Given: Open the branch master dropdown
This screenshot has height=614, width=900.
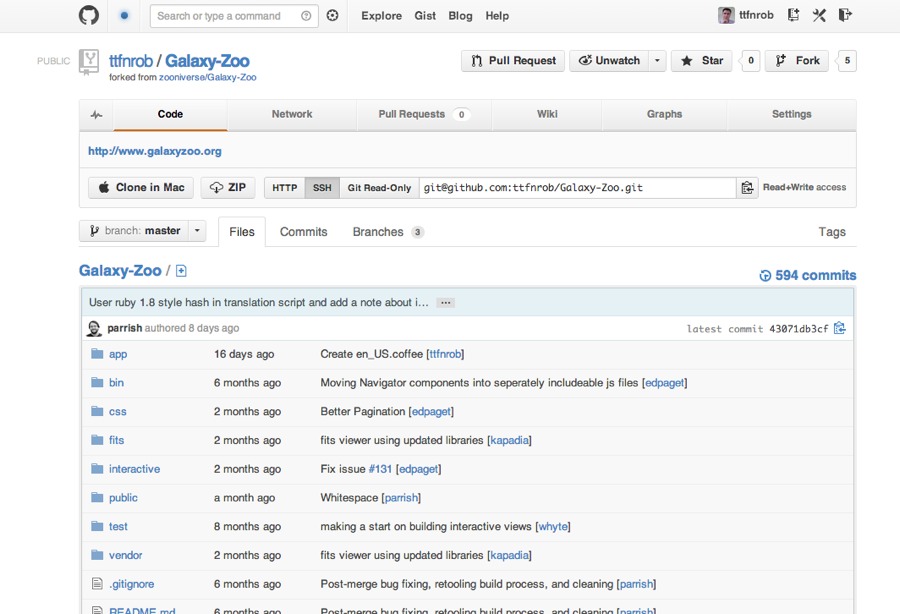Looking at the screenshot, I should point(142,231).
